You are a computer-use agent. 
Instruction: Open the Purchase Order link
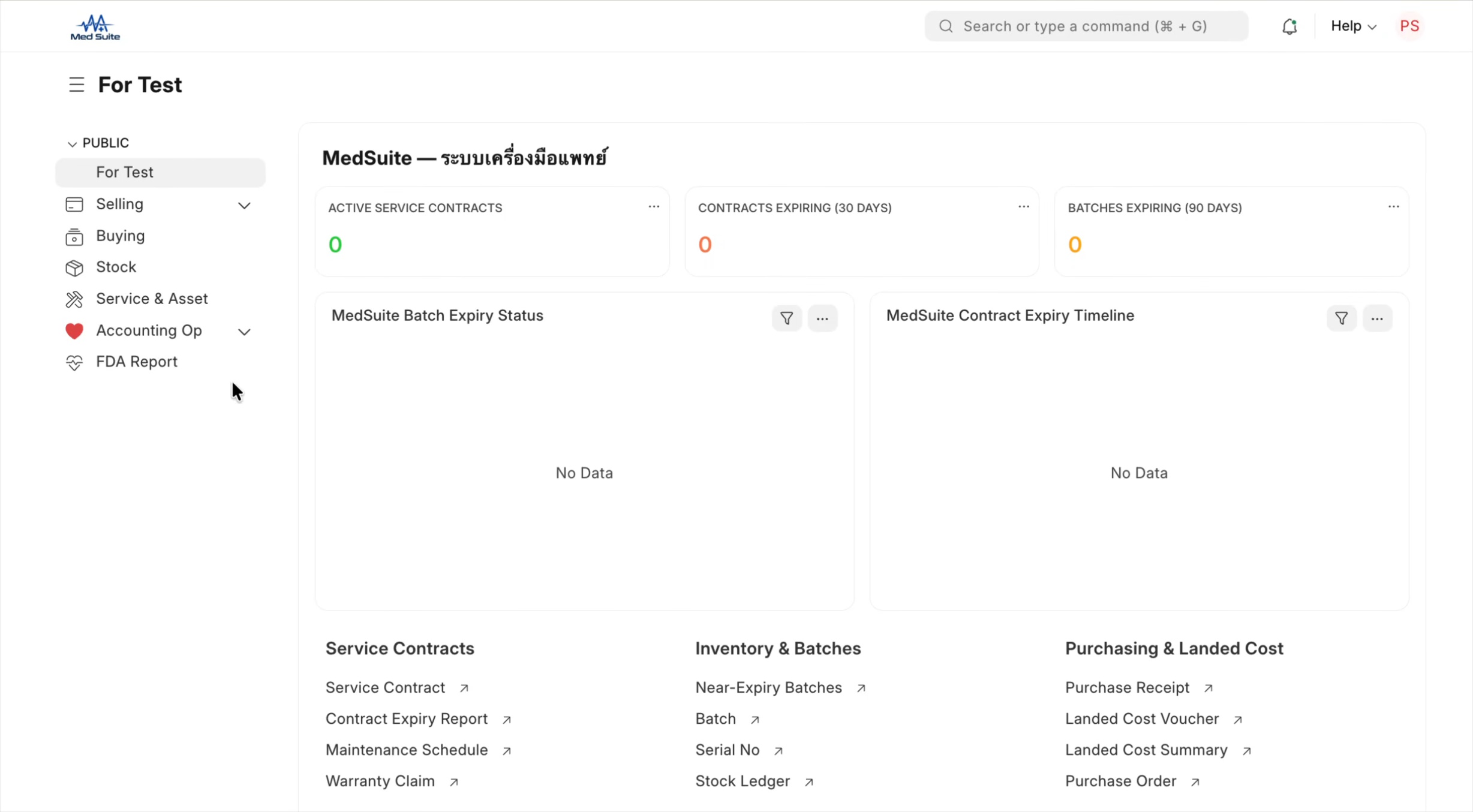pos(1120,781)
